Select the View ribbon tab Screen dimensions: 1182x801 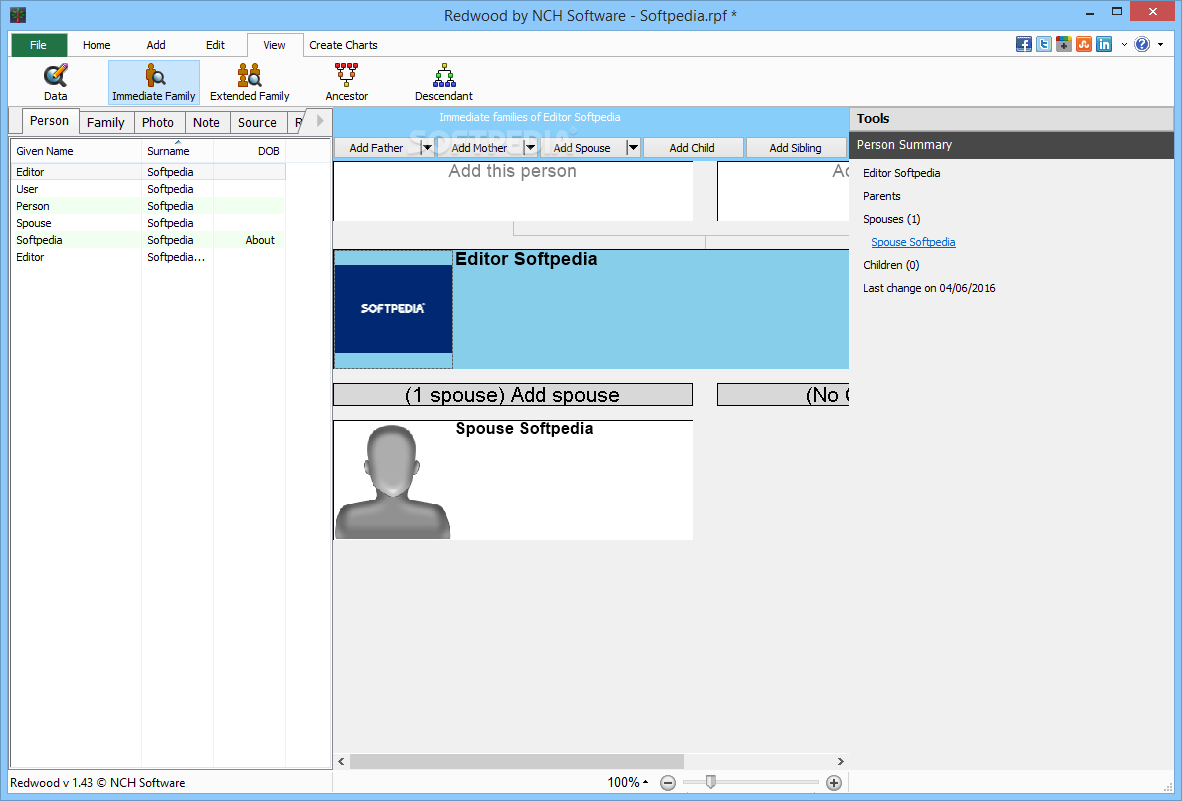tap(274, 45)
